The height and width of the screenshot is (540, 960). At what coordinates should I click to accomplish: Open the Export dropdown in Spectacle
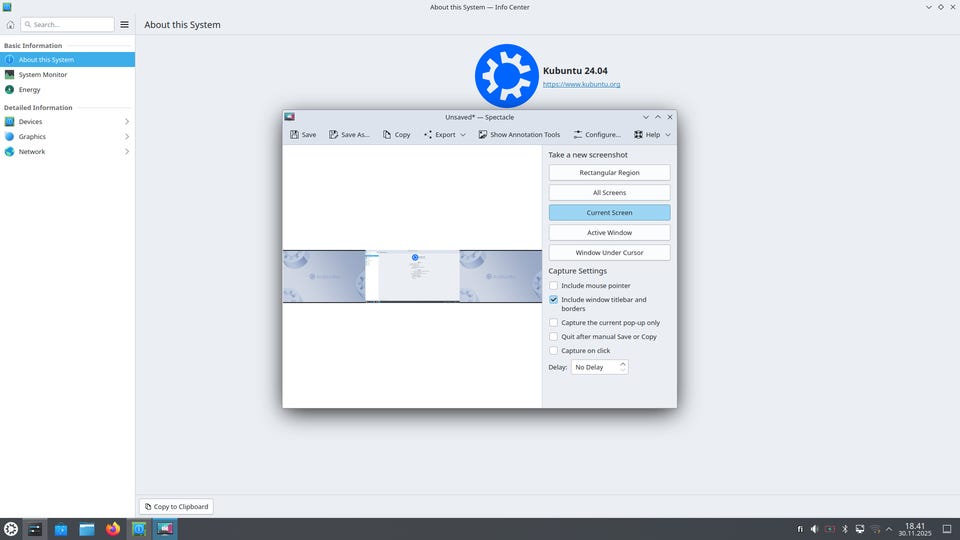click(x=444, y=134)
